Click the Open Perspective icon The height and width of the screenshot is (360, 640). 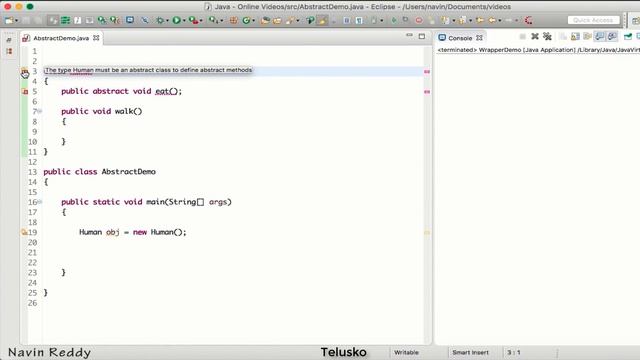pos(636,20)
